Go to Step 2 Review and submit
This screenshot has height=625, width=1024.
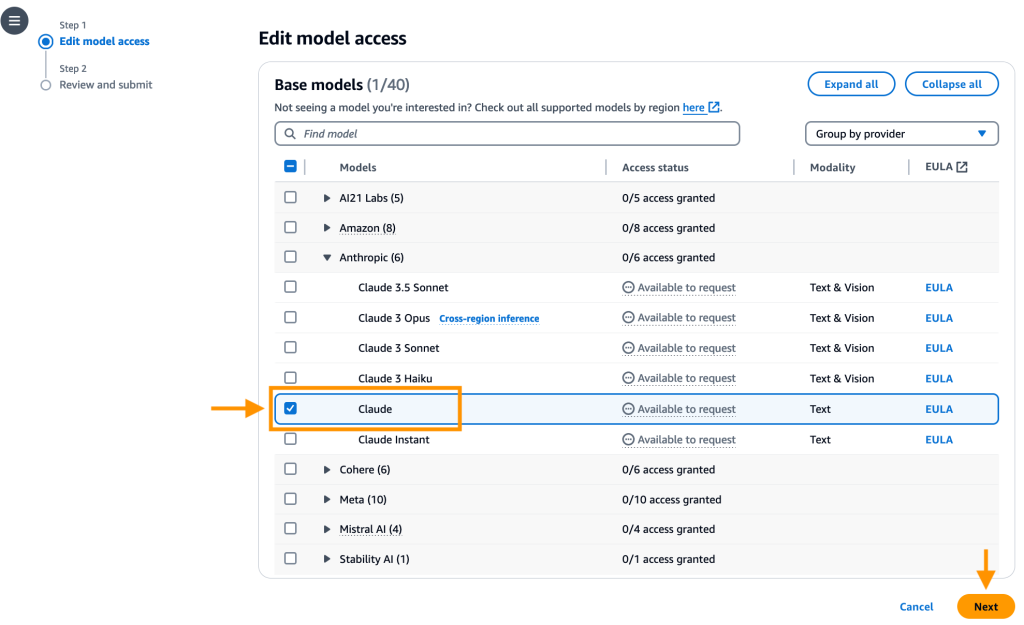[x=105, y=85]
